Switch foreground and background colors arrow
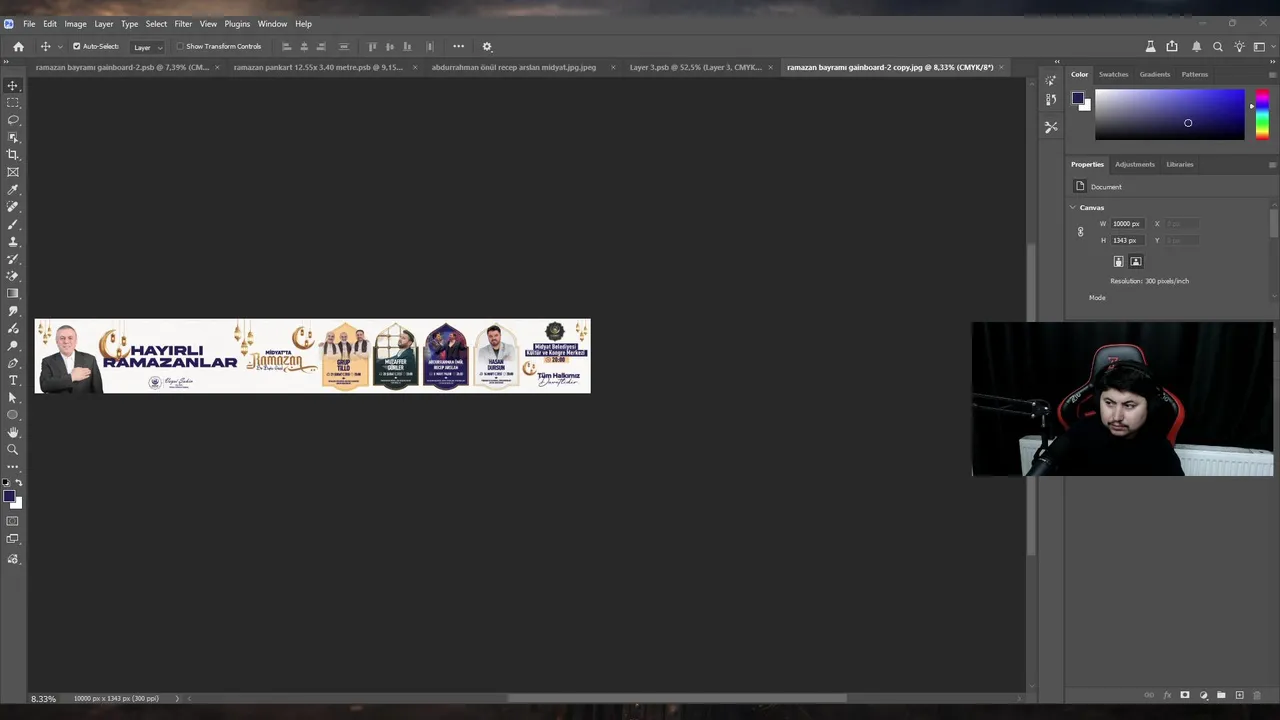This screenshot has width=1280, height=720. (18, 483)
